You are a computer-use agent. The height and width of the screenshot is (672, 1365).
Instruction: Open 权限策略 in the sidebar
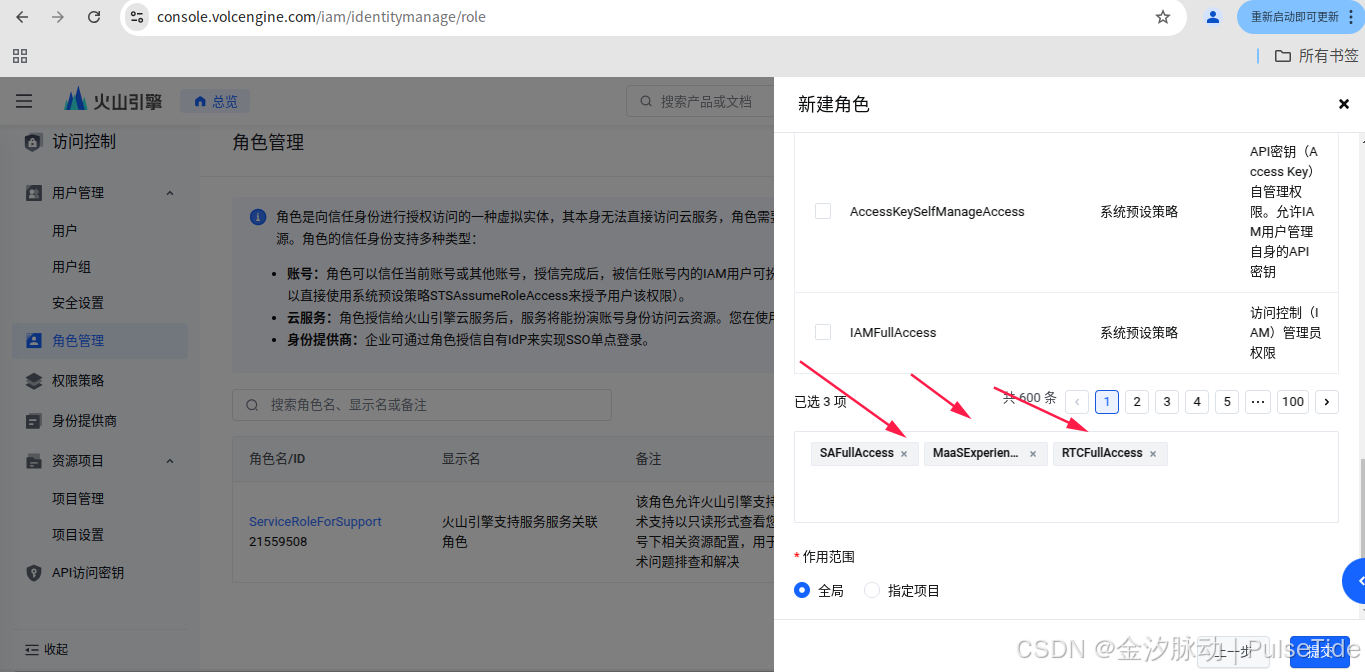[78, 381]
